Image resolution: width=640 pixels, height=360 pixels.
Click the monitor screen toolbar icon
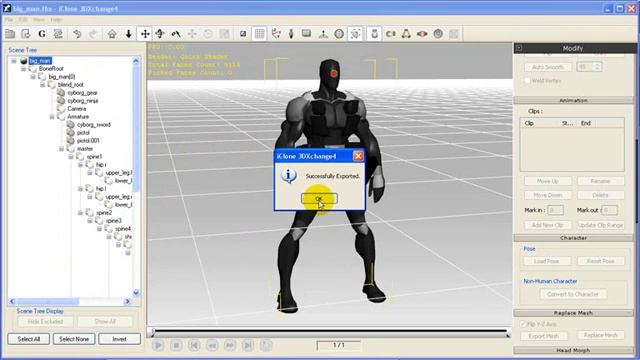(307, 34)
